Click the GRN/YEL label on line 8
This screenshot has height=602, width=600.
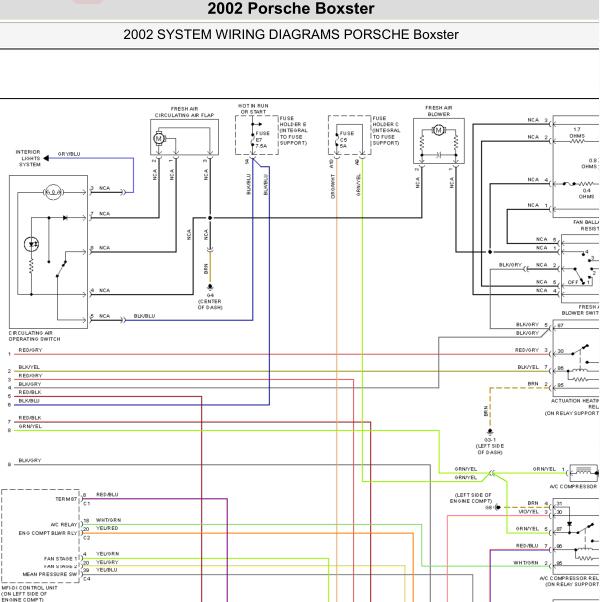30,426
